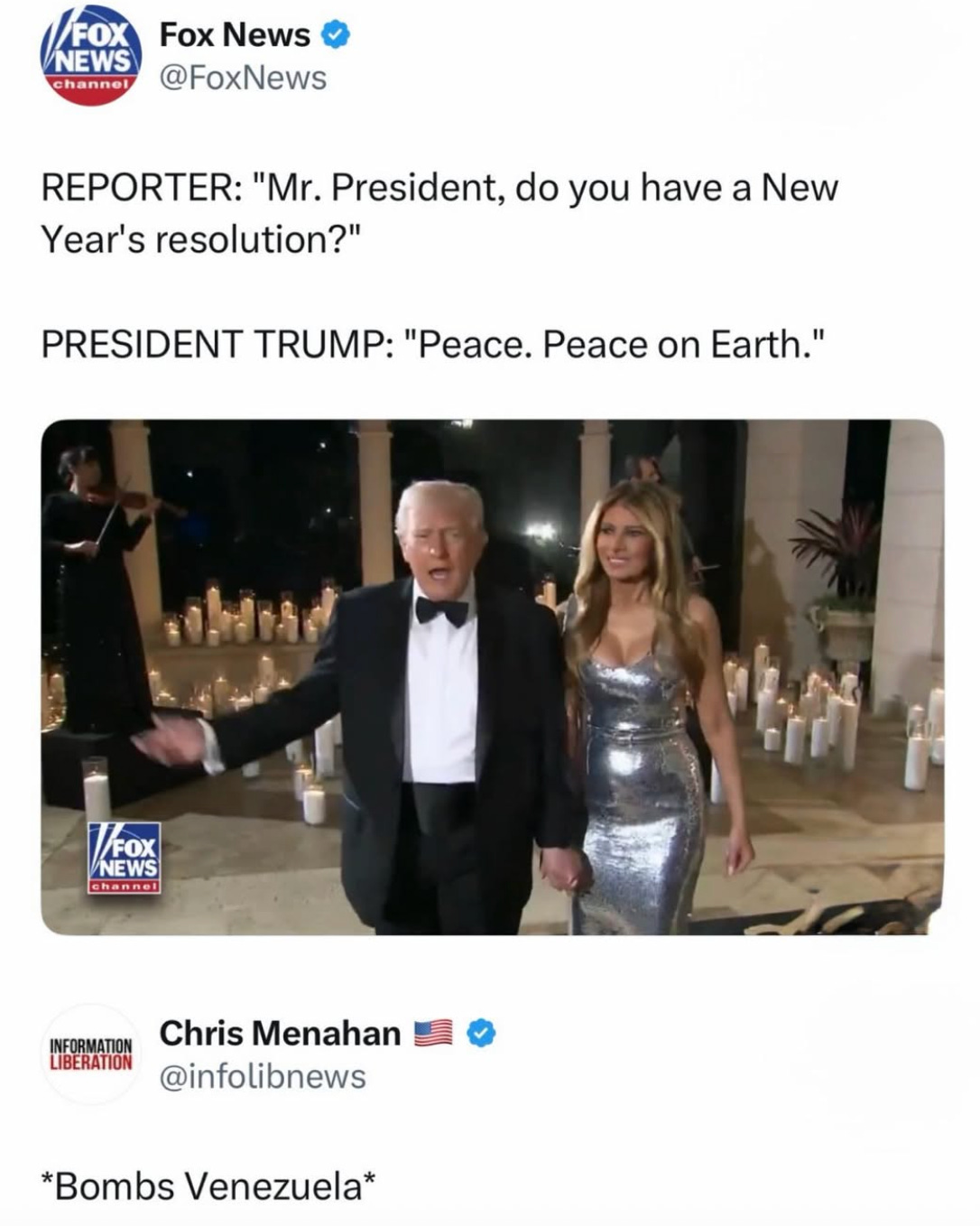The image size is (980, 1226).
Task: Open the Chris Menahan display name
Action: (x=280, y=1033)
